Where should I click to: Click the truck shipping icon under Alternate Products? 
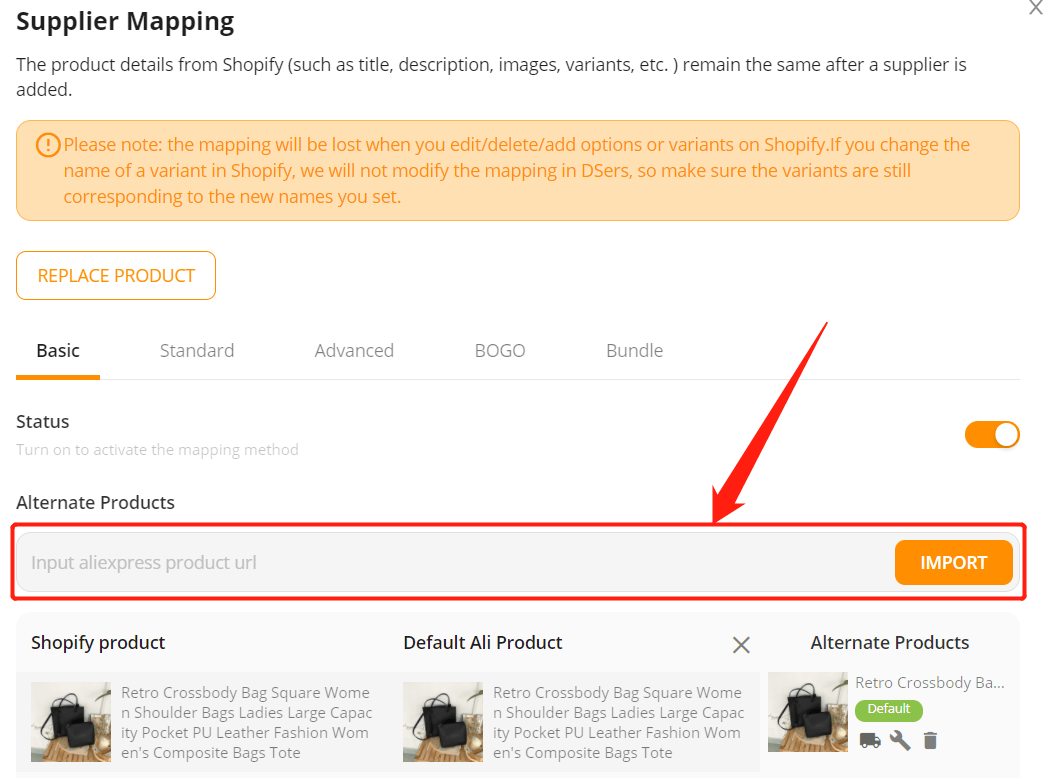pos(870,741)
